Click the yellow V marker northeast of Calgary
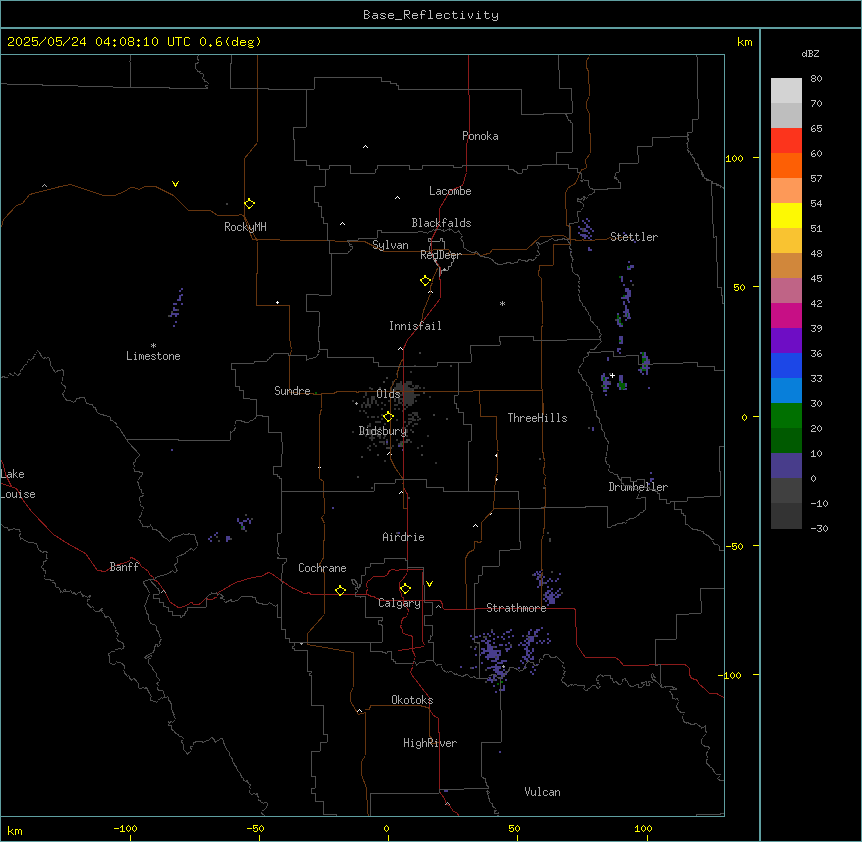The image size is (862, 842). click(x=429, y=584)
